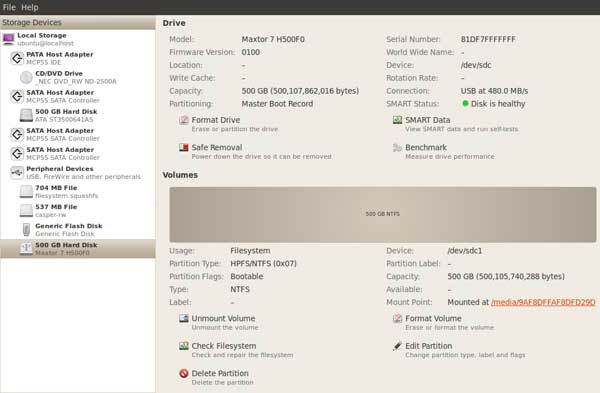The height and width of the screenshot is (393, 600).
Task: Click the serial number '81DF7FFFFFFF'
Action: coord(488,39)
